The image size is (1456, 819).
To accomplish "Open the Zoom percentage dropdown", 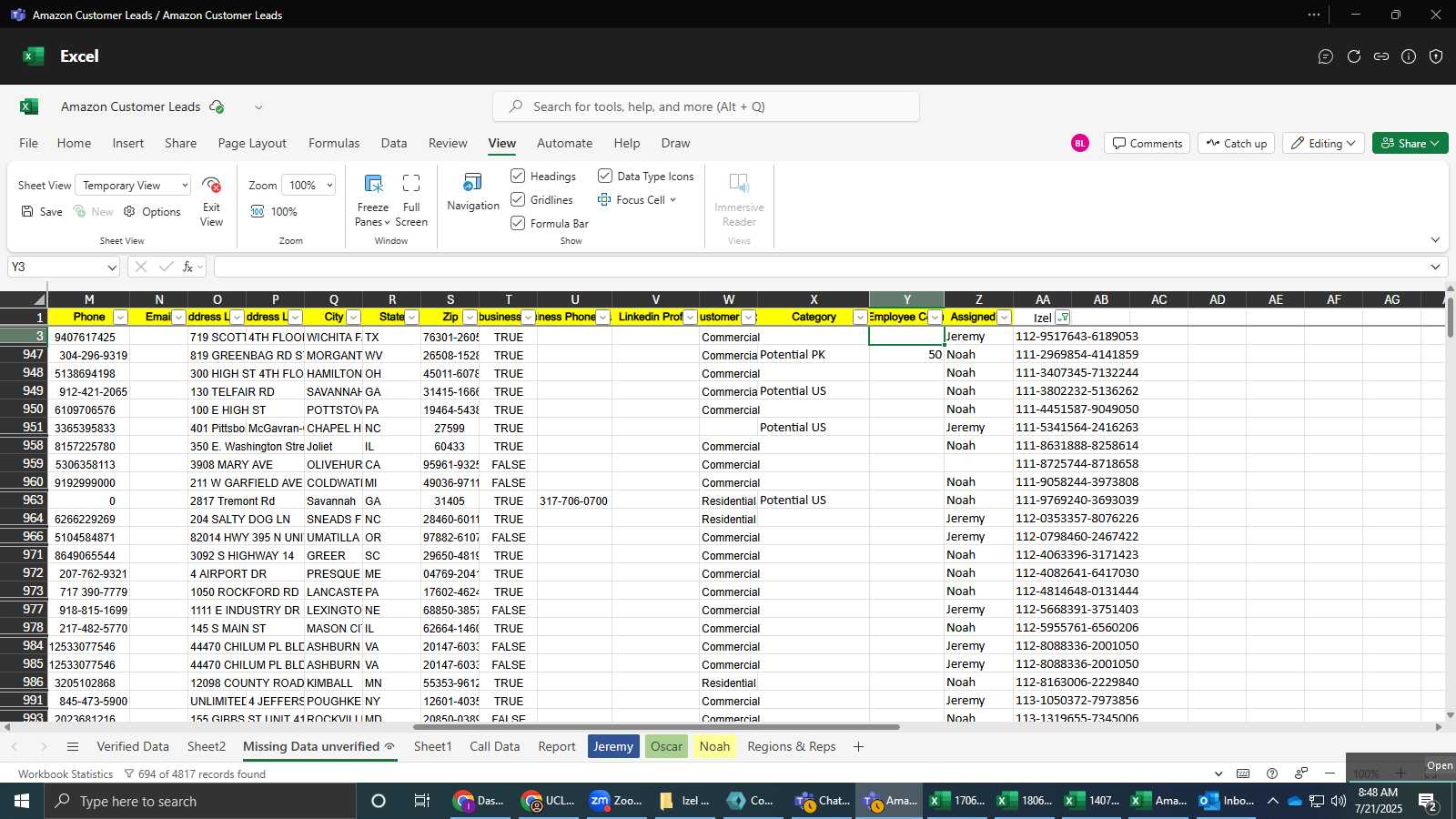I will (308, 185).
